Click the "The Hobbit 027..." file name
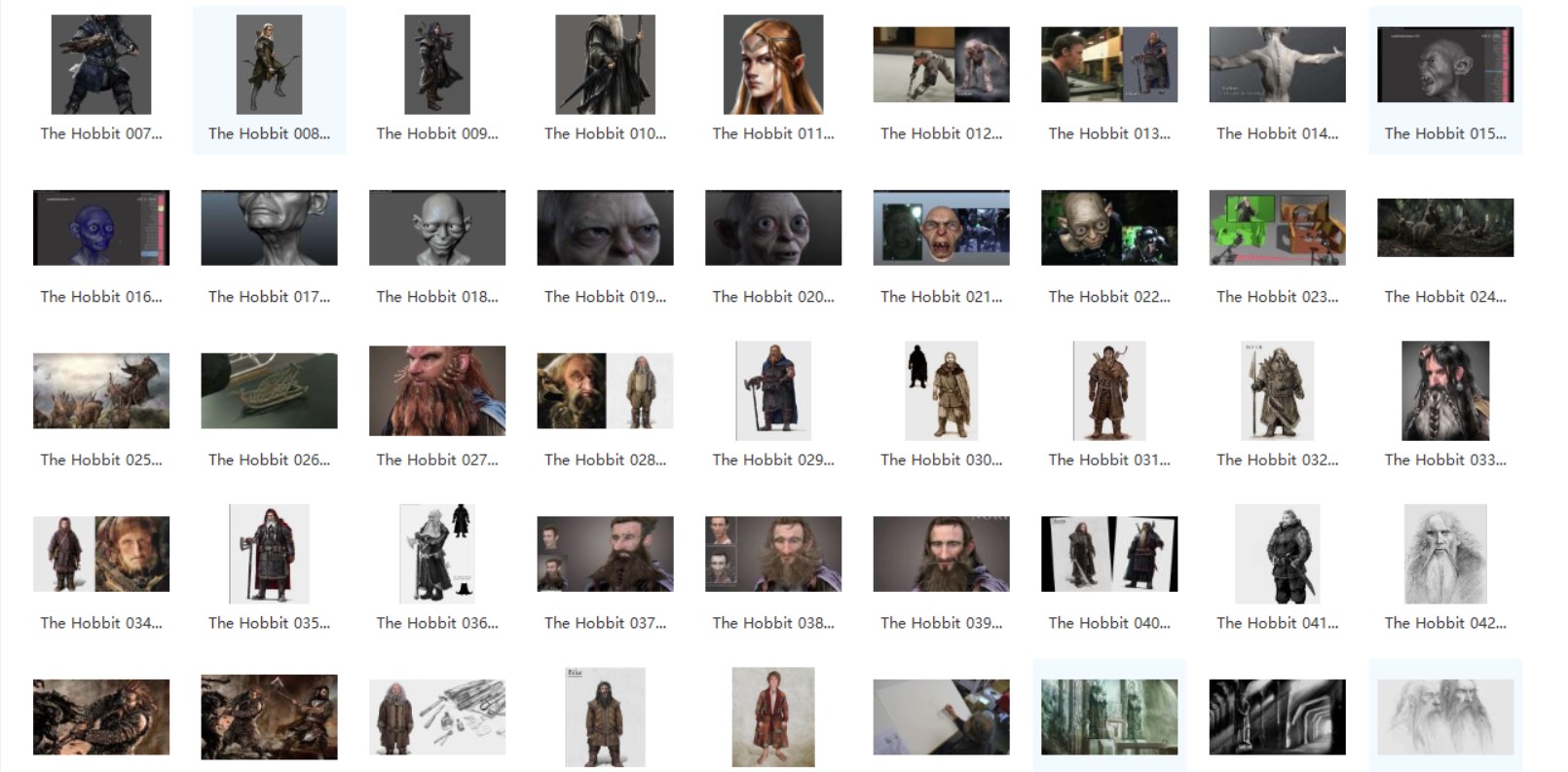This screenshot has height=772, width=1568. (x=437, y=460)
